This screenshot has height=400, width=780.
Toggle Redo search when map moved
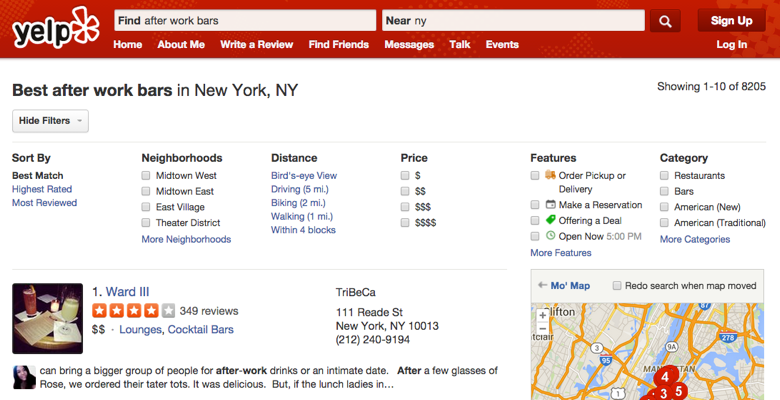pyautogui.click(x=617, y=286)
